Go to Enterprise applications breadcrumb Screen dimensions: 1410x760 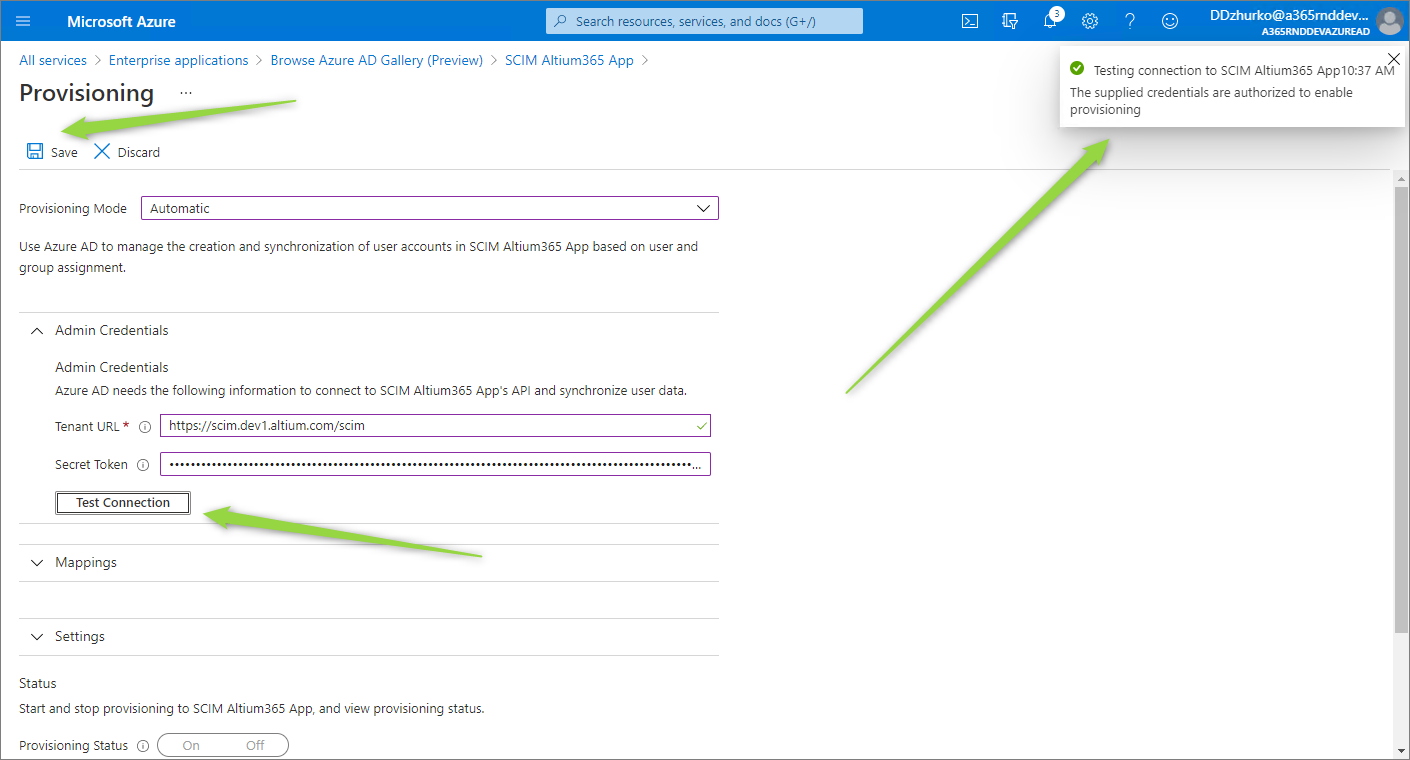[178, 60]
